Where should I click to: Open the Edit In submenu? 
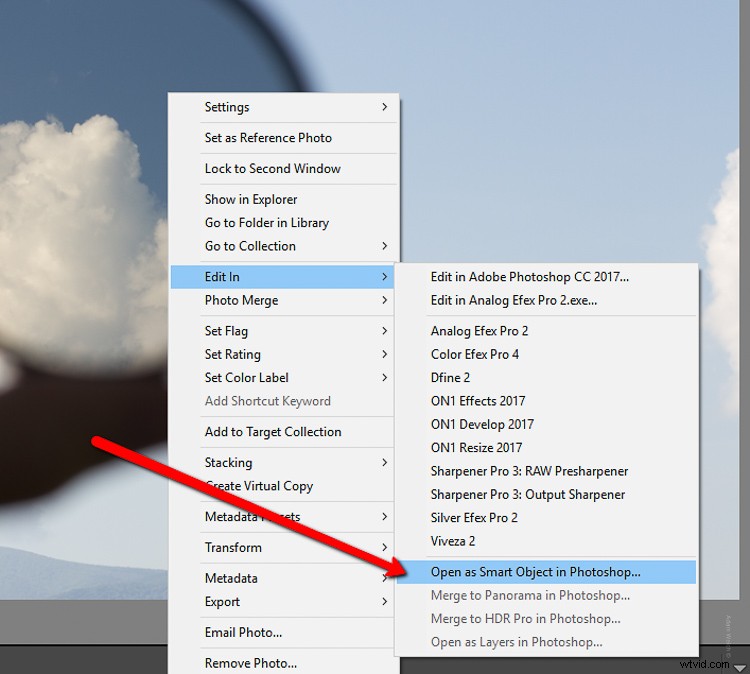pos(282,276)
